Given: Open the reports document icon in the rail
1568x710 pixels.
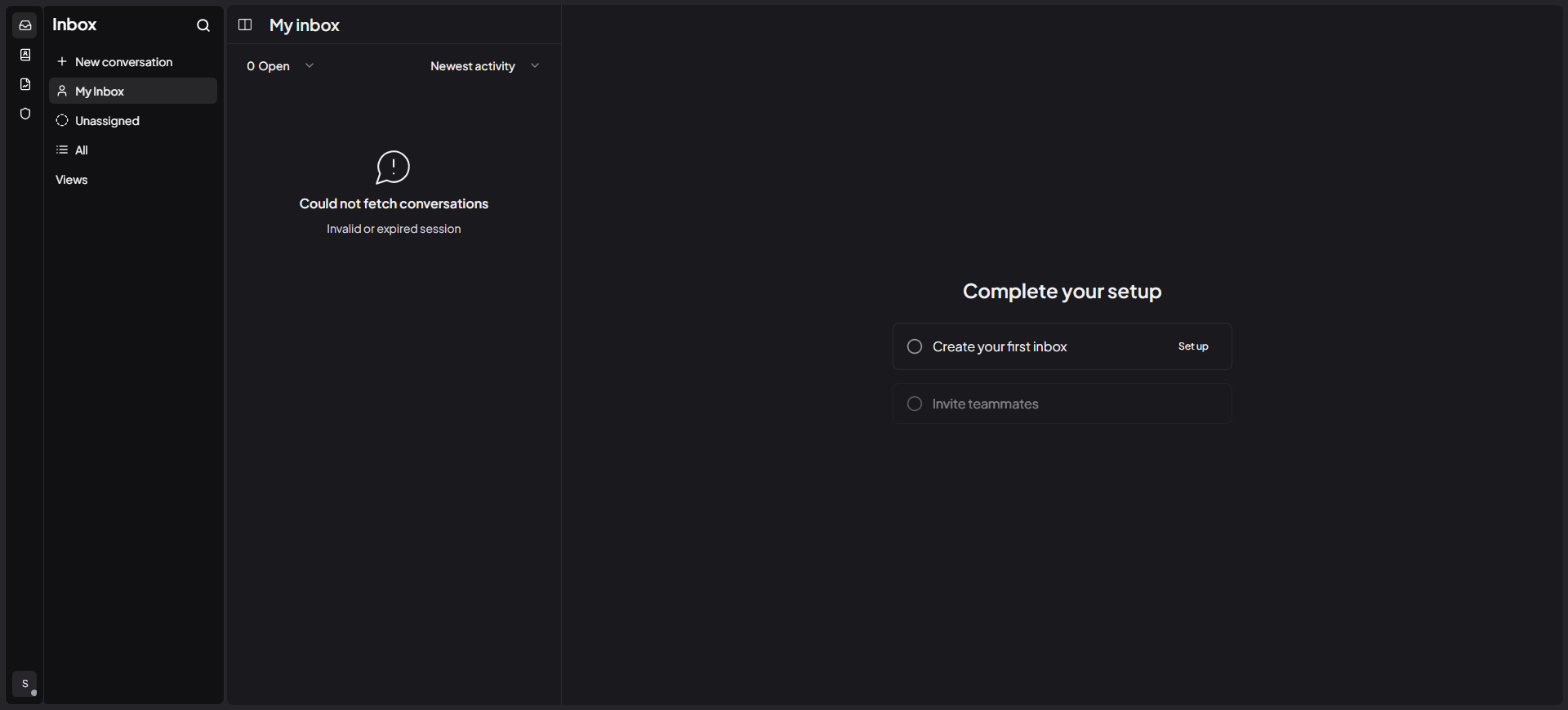Looking at the screenshot, I should 25,84.
